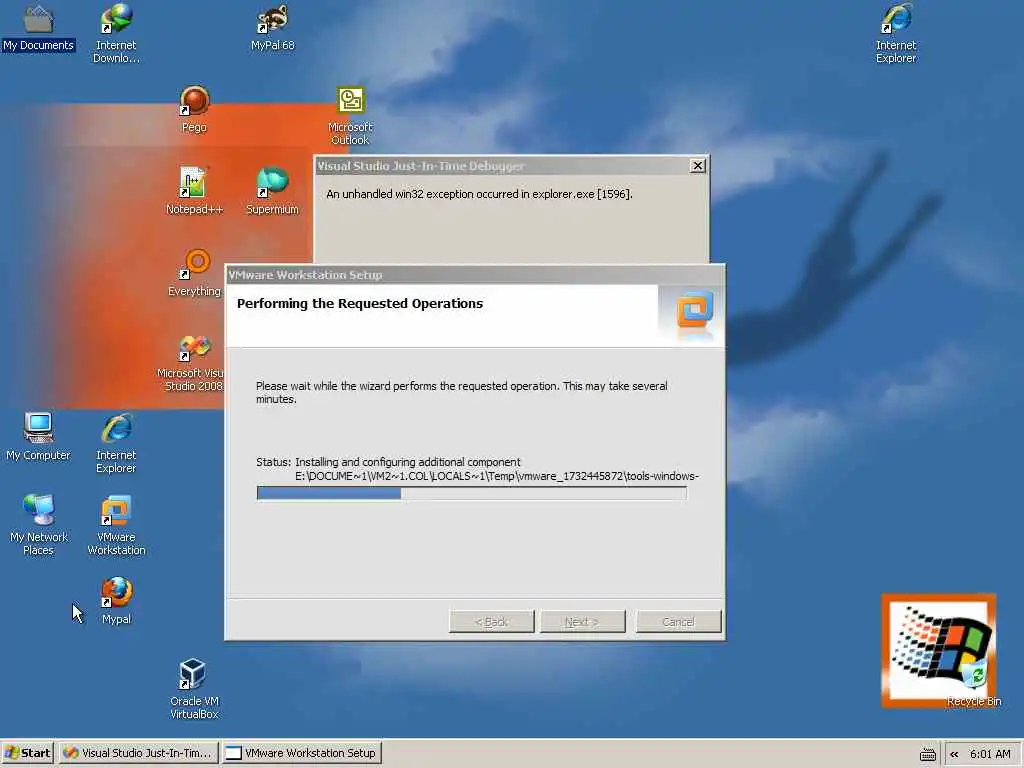Select the Mypal shortcut with Firefox logo
The image size is (1024, 768).
click(x=116, y=601)
